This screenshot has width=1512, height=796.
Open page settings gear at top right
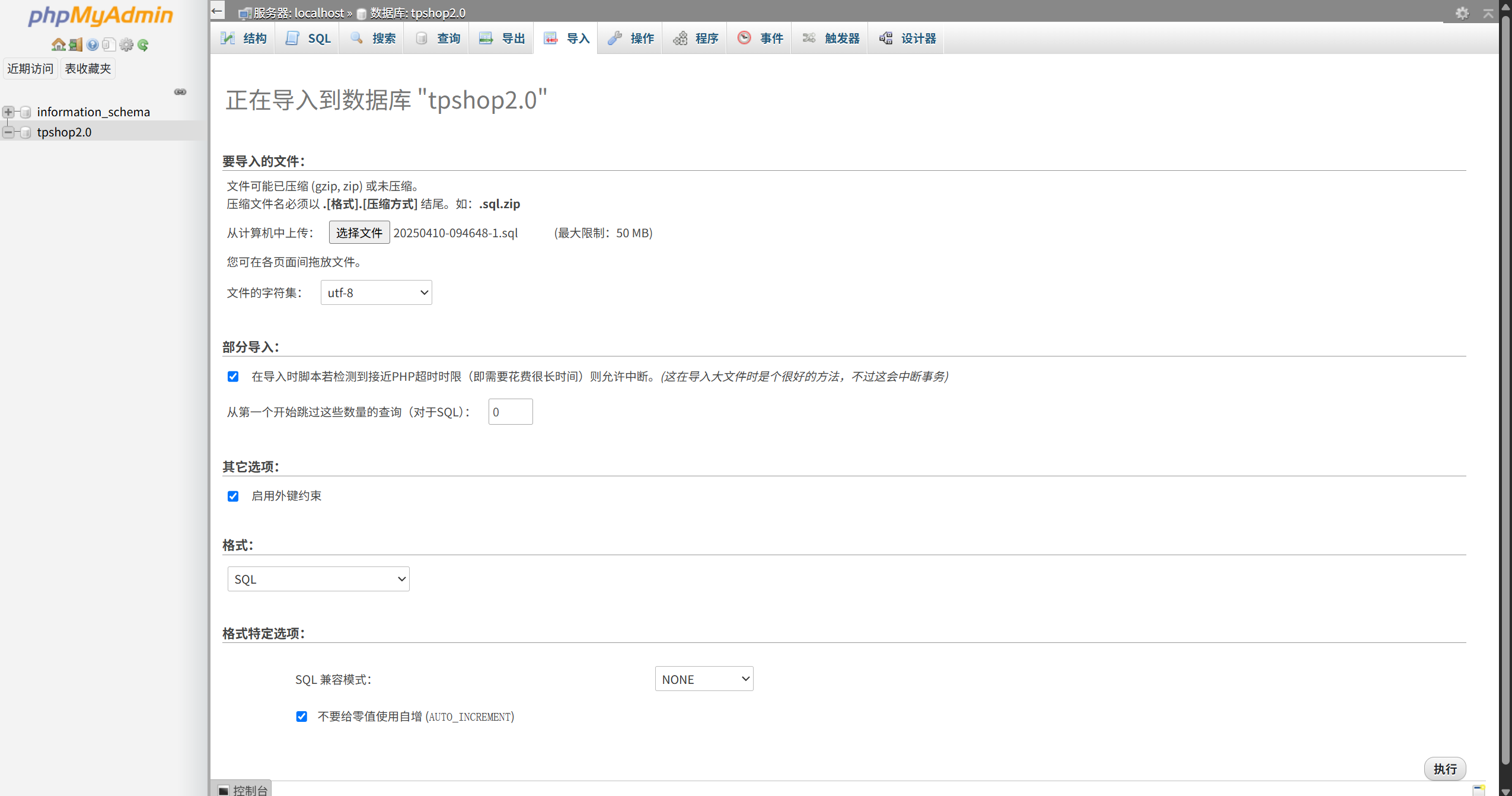[1462, 13]
